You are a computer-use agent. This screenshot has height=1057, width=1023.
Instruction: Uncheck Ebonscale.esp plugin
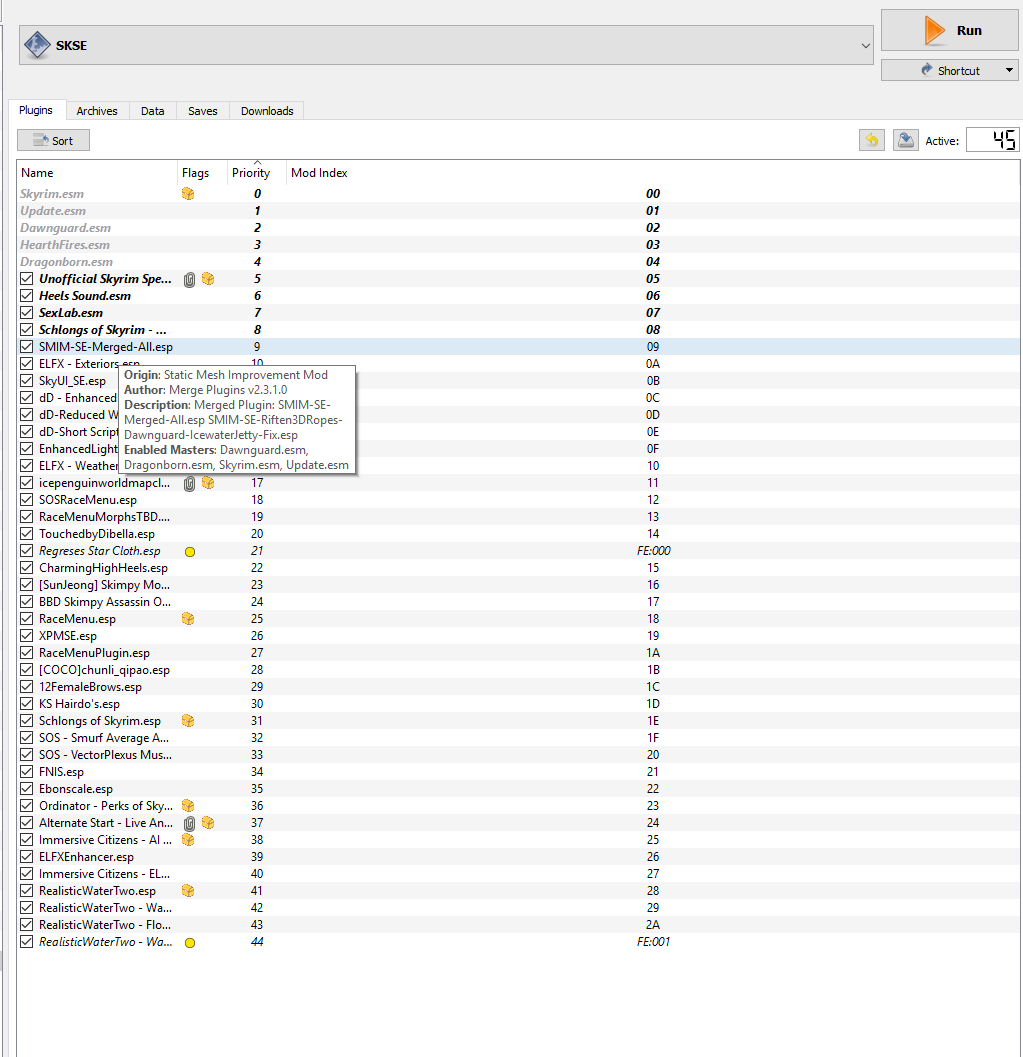pos(26,789)
